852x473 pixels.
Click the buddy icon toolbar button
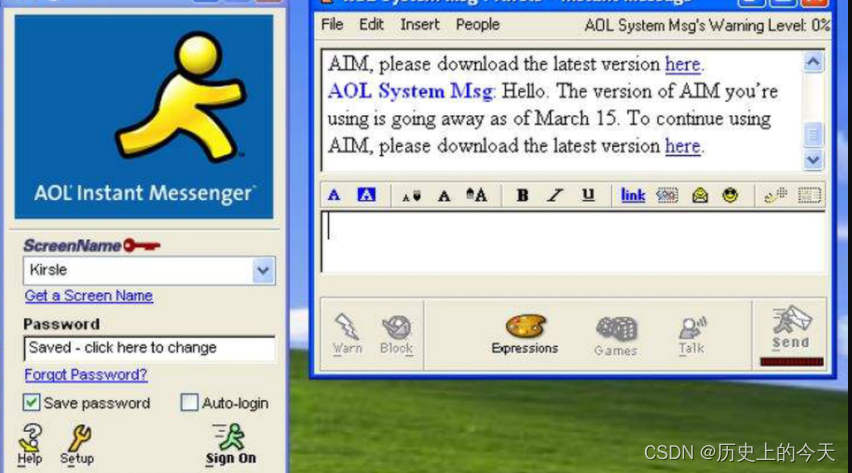pos(775,195)
